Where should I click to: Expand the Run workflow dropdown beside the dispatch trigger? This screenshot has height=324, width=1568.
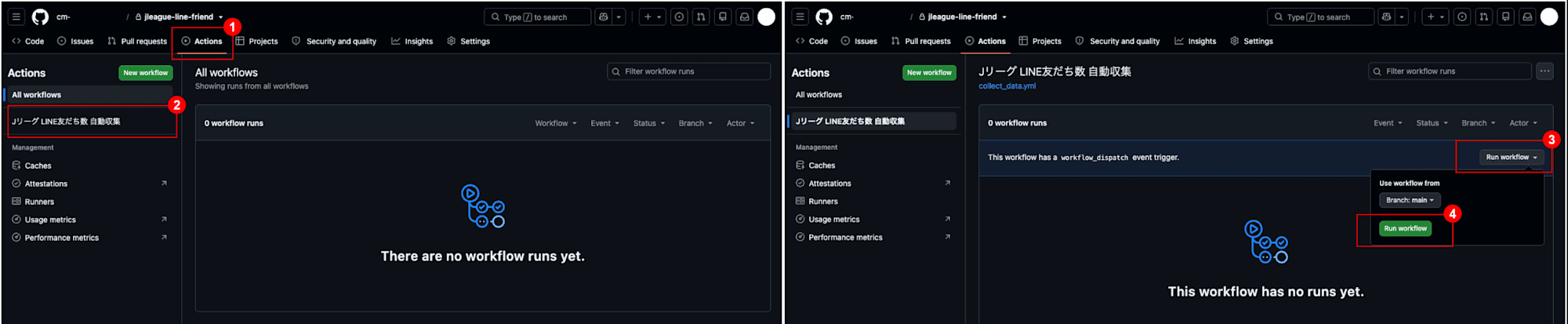point(1512,157)
